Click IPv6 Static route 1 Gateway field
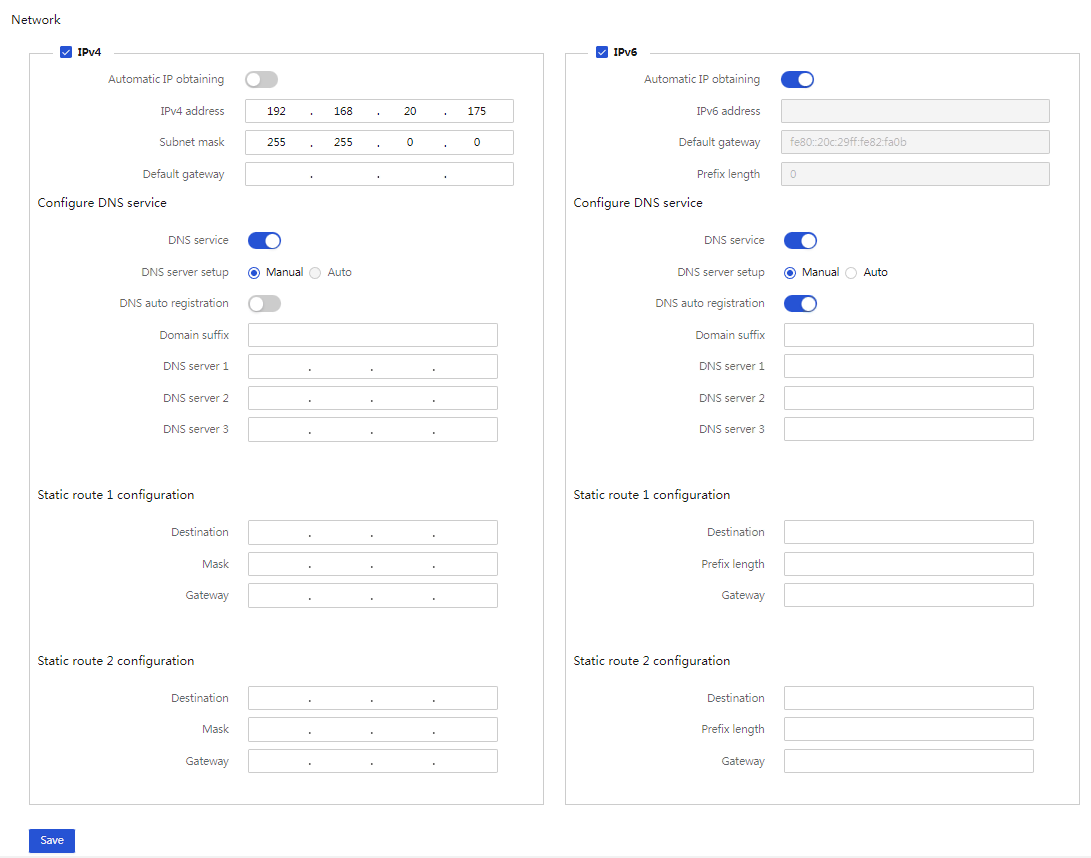This screenshot has width=1091, height=858. coord(909,595)
